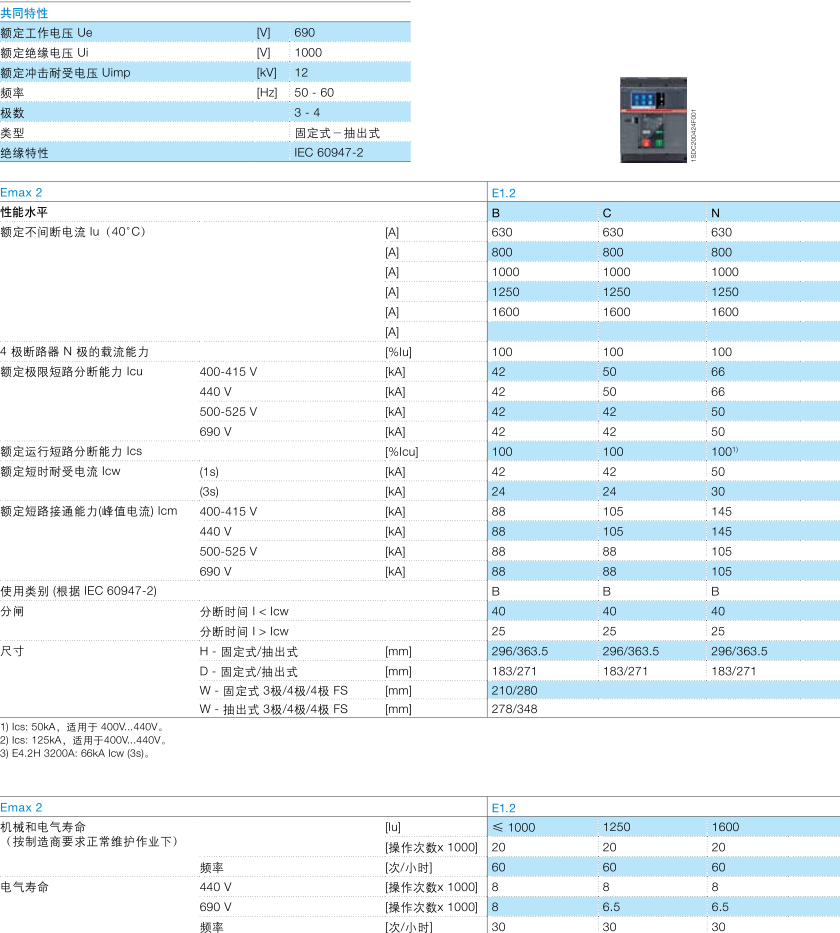Select the "分断时间 I > Icw" label
Screen dimensions: 840x933
click(x=244, y=631)
